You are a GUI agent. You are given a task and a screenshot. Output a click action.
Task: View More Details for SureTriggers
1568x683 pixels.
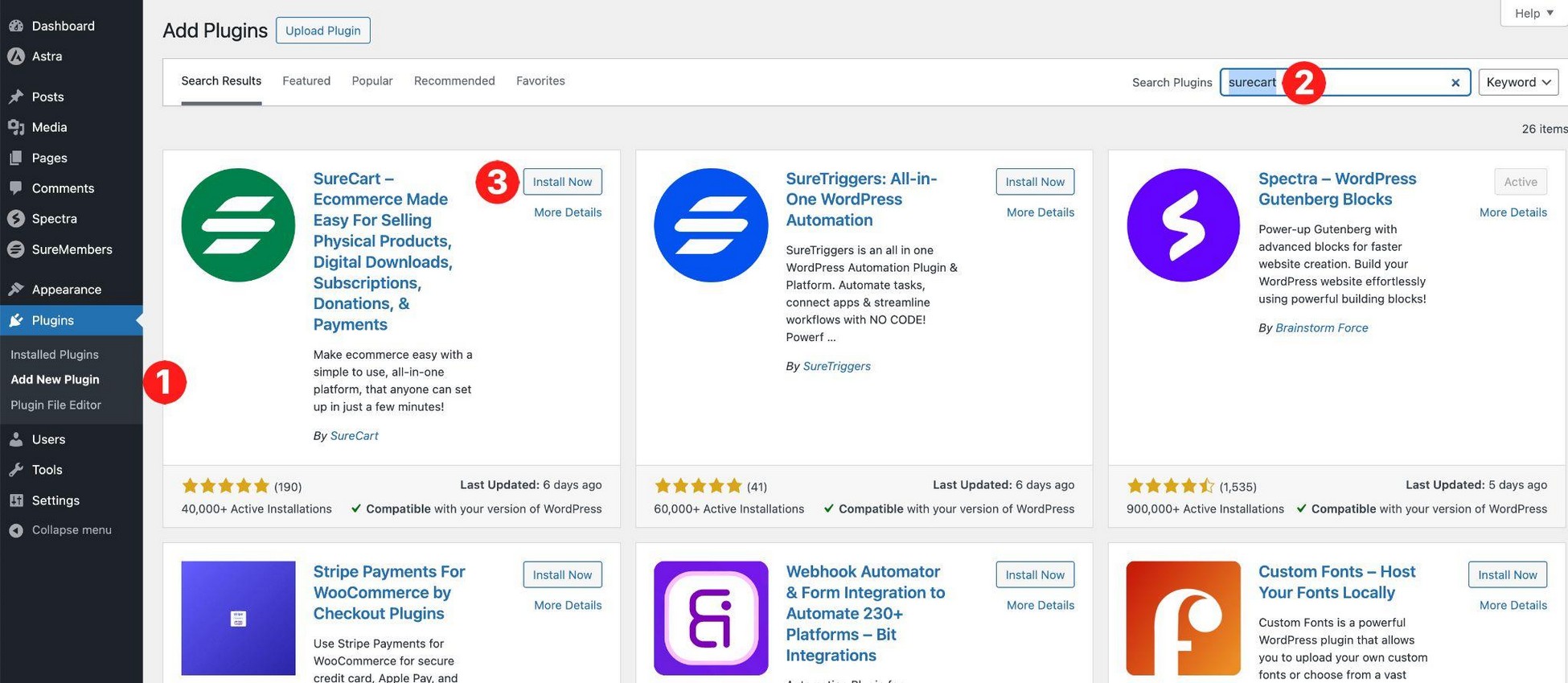[1041, 212]
